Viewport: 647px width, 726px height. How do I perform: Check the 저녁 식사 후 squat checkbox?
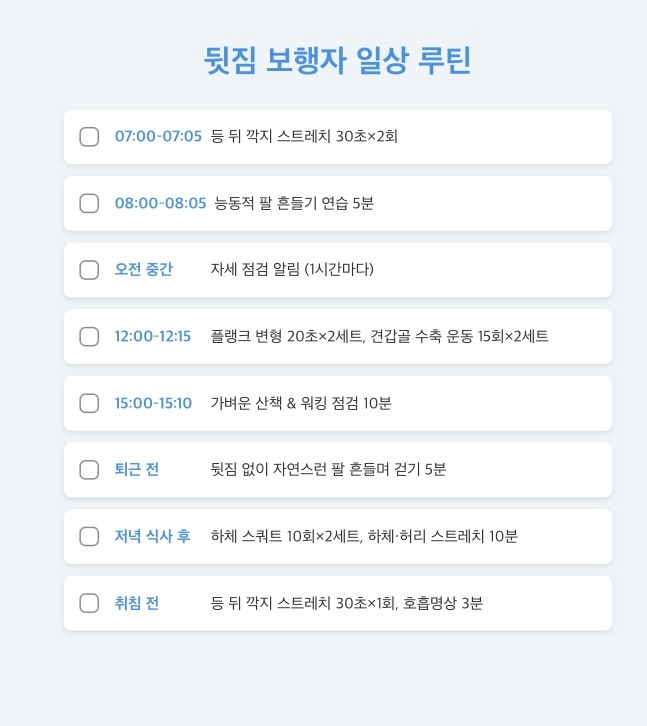89,537
